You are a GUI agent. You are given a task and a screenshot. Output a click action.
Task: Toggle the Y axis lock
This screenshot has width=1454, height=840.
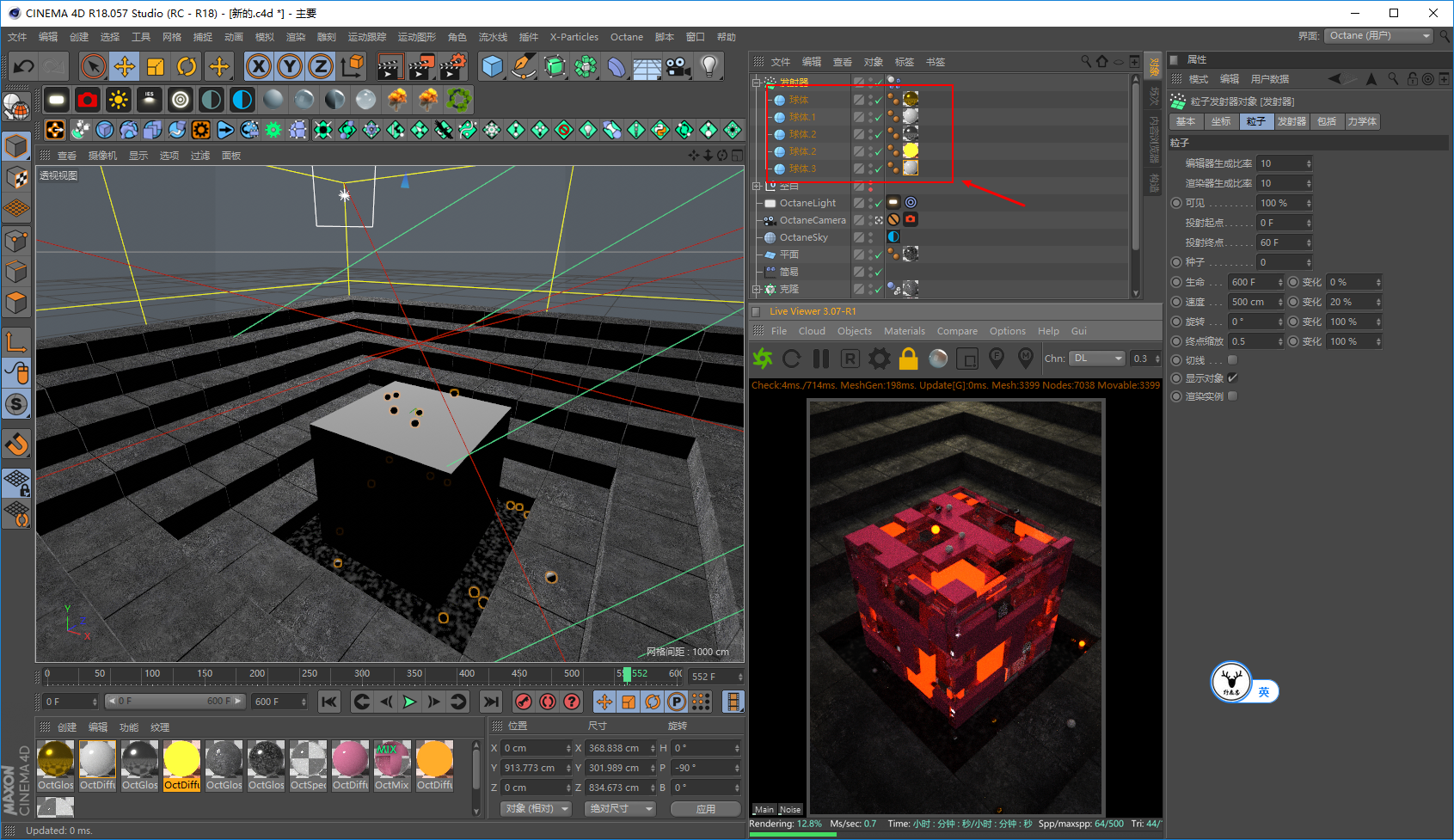(290, 66)
